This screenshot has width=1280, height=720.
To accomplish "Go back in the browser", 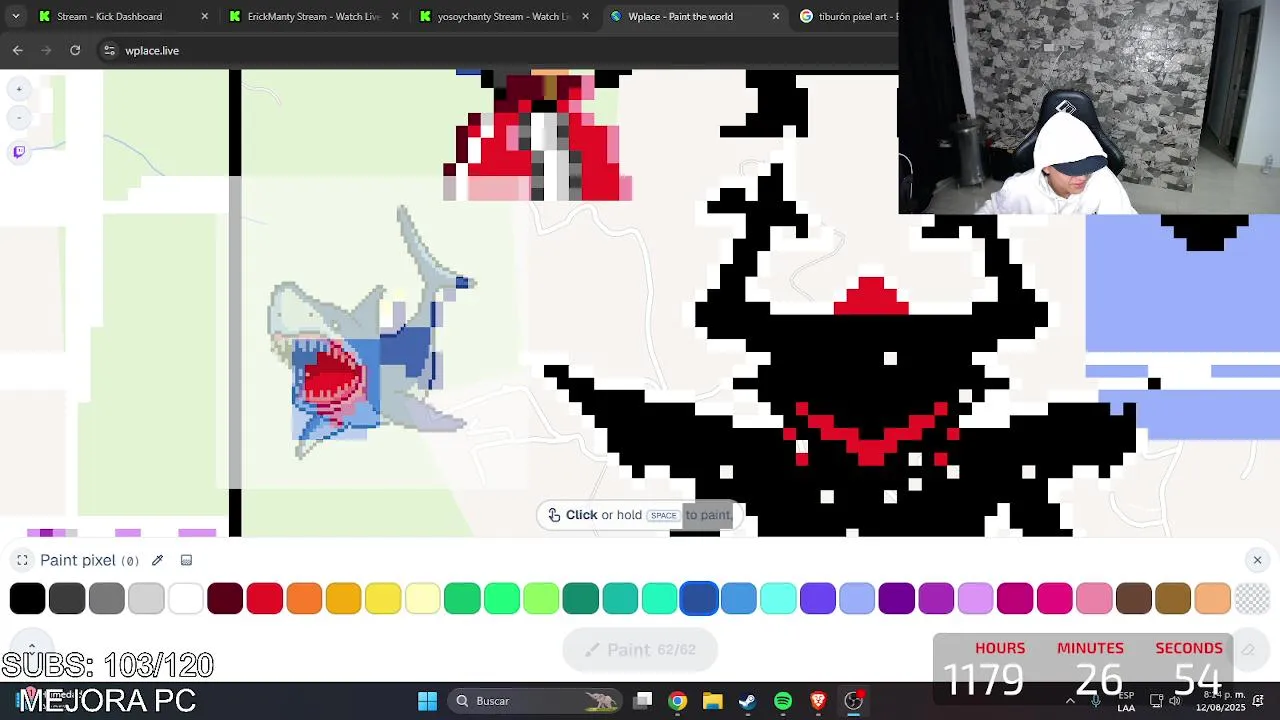I will coord(18,50).
